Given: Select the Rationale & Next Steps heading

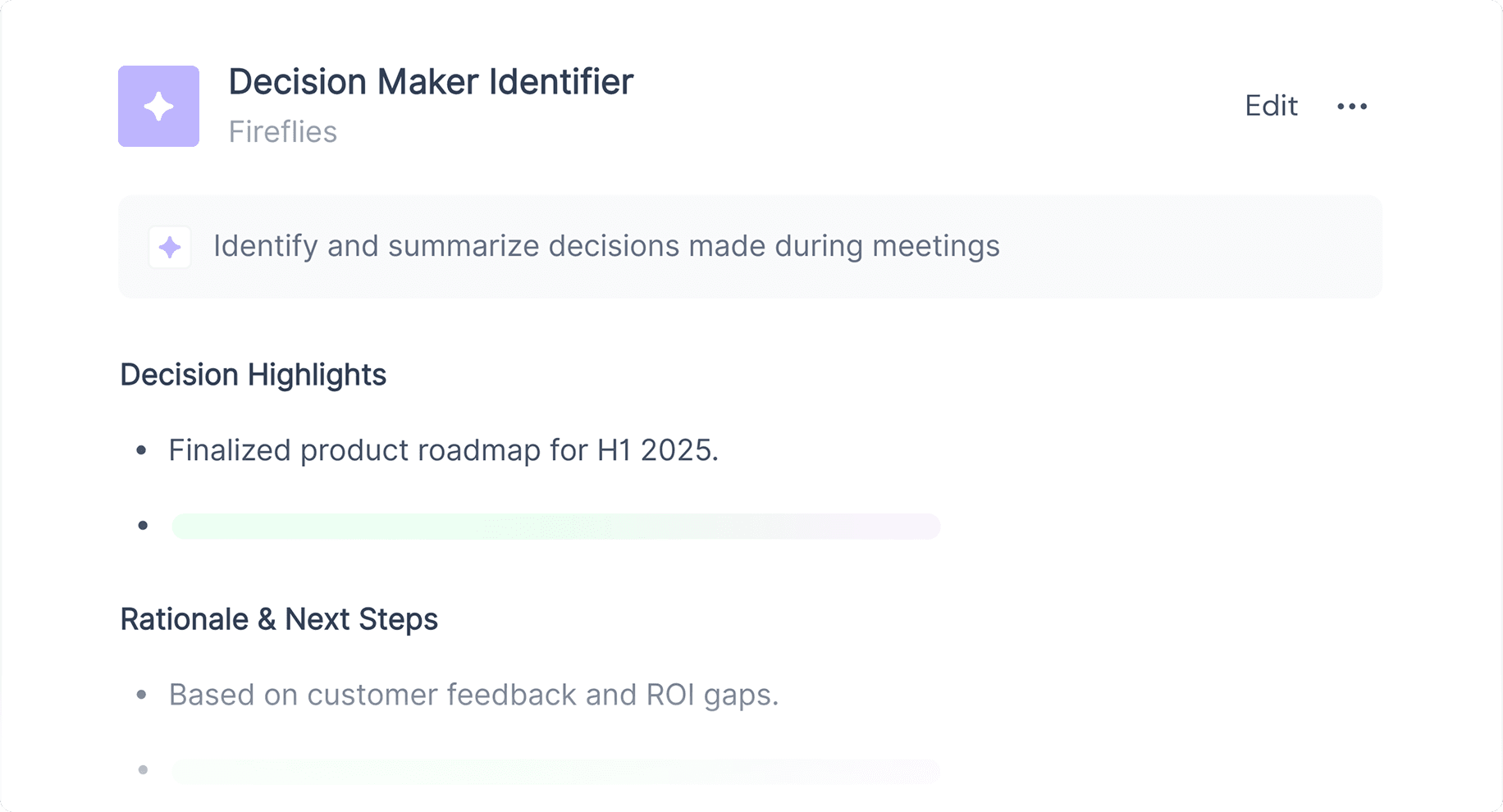Looking at the screenshot, I should click(x=279, y=619).
